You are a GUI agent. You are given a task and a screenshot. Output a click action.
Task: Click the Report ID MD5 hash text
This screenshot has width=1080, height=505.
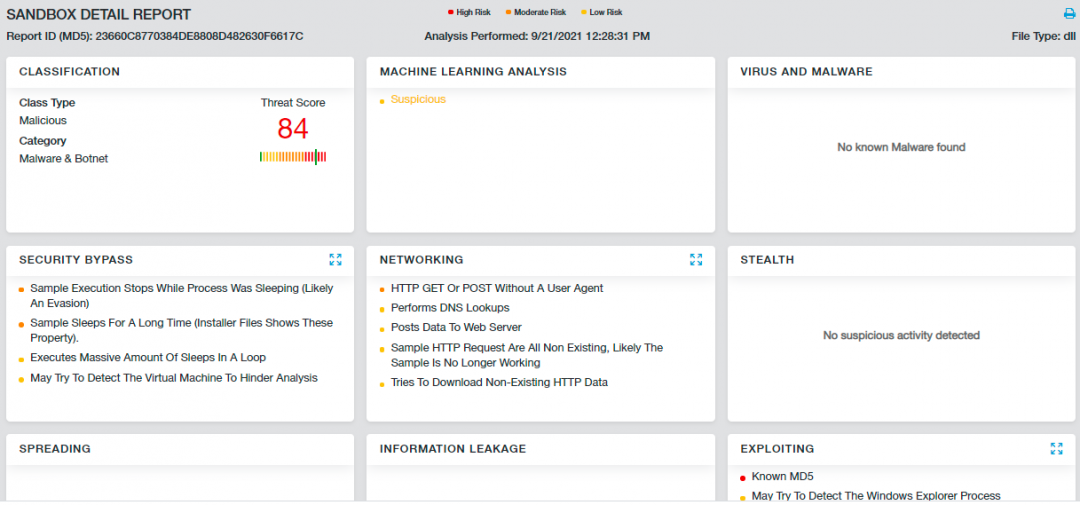pyautogui.click(x=199, y=36)
